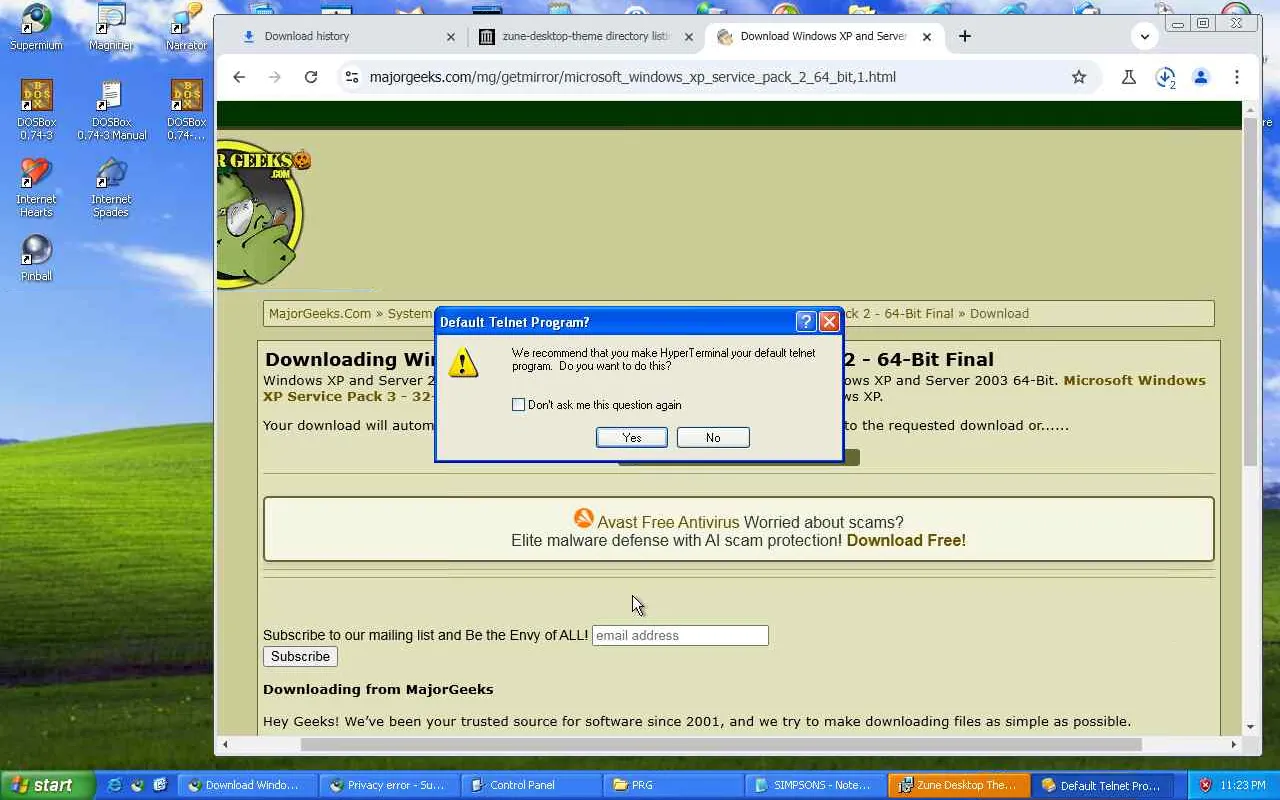Screen dimensions: 1280x800
Task: Open the Start menu
Action: pyautogui.click(x=47, y=785)
